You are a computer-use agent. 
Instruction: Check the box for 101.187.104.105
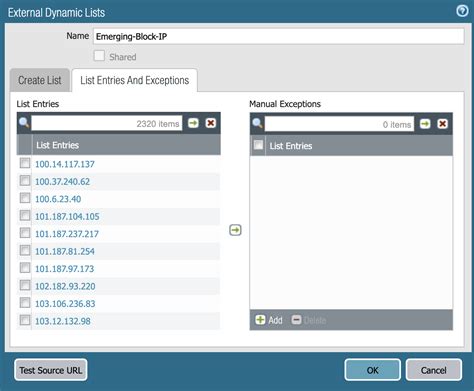point(25,215)
